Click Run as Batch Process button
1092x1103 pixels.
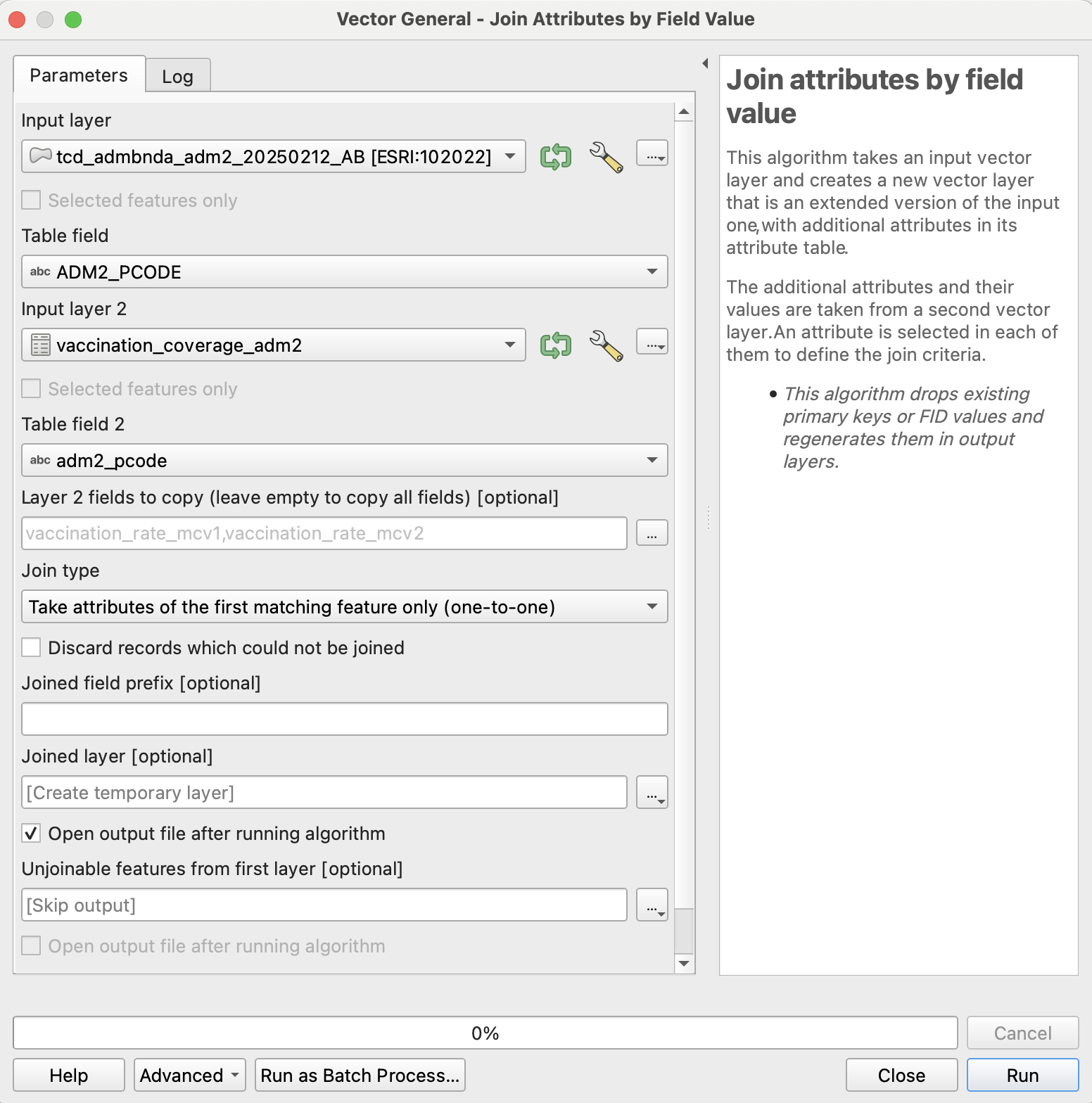coord(360,1075)
